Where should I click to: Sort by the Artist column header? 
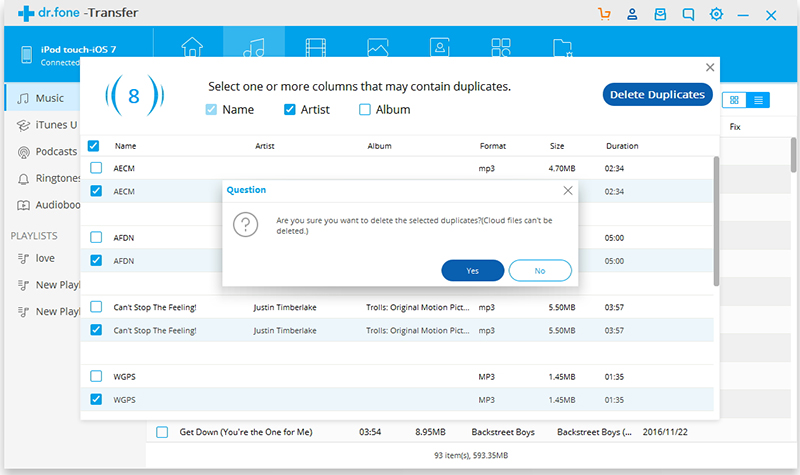(x=265, y=146)
